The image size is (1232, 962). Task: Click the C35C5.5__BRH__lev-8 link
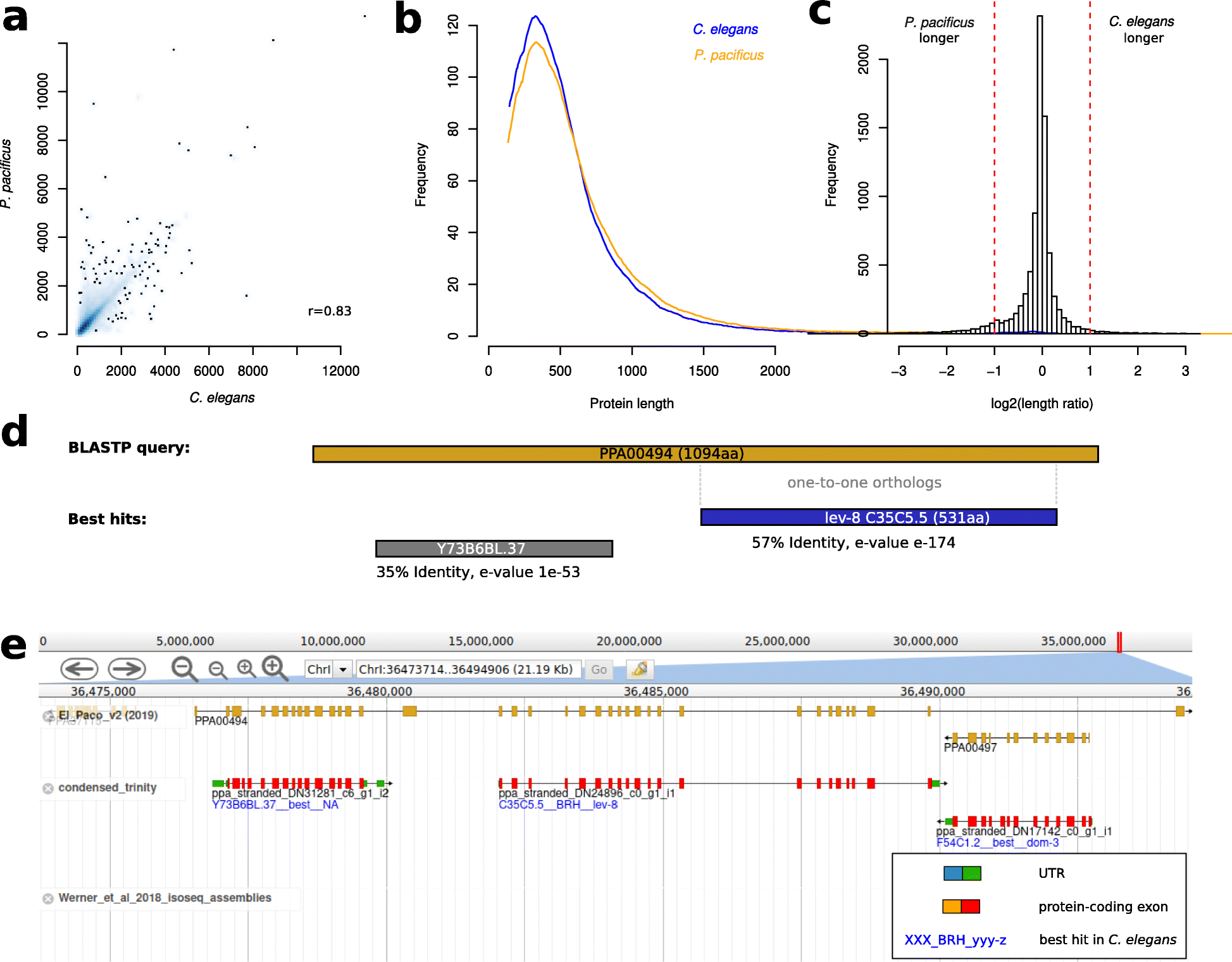tap(558, 804)
